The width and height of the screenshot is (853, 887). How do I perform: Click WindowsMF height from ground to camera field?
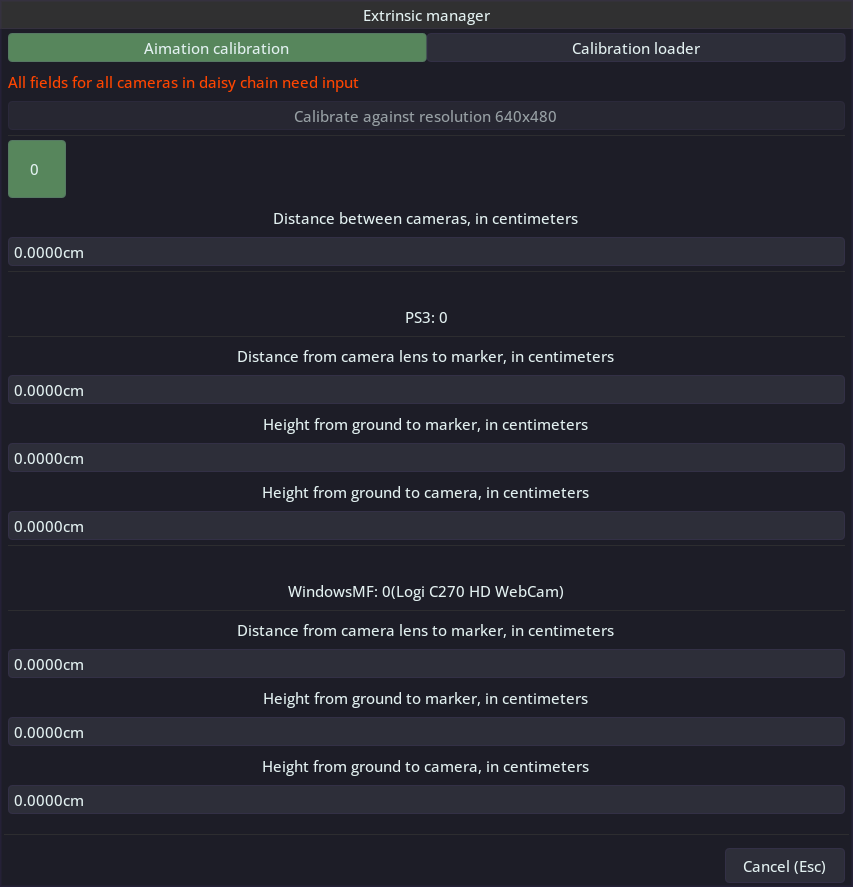point(426,800)
